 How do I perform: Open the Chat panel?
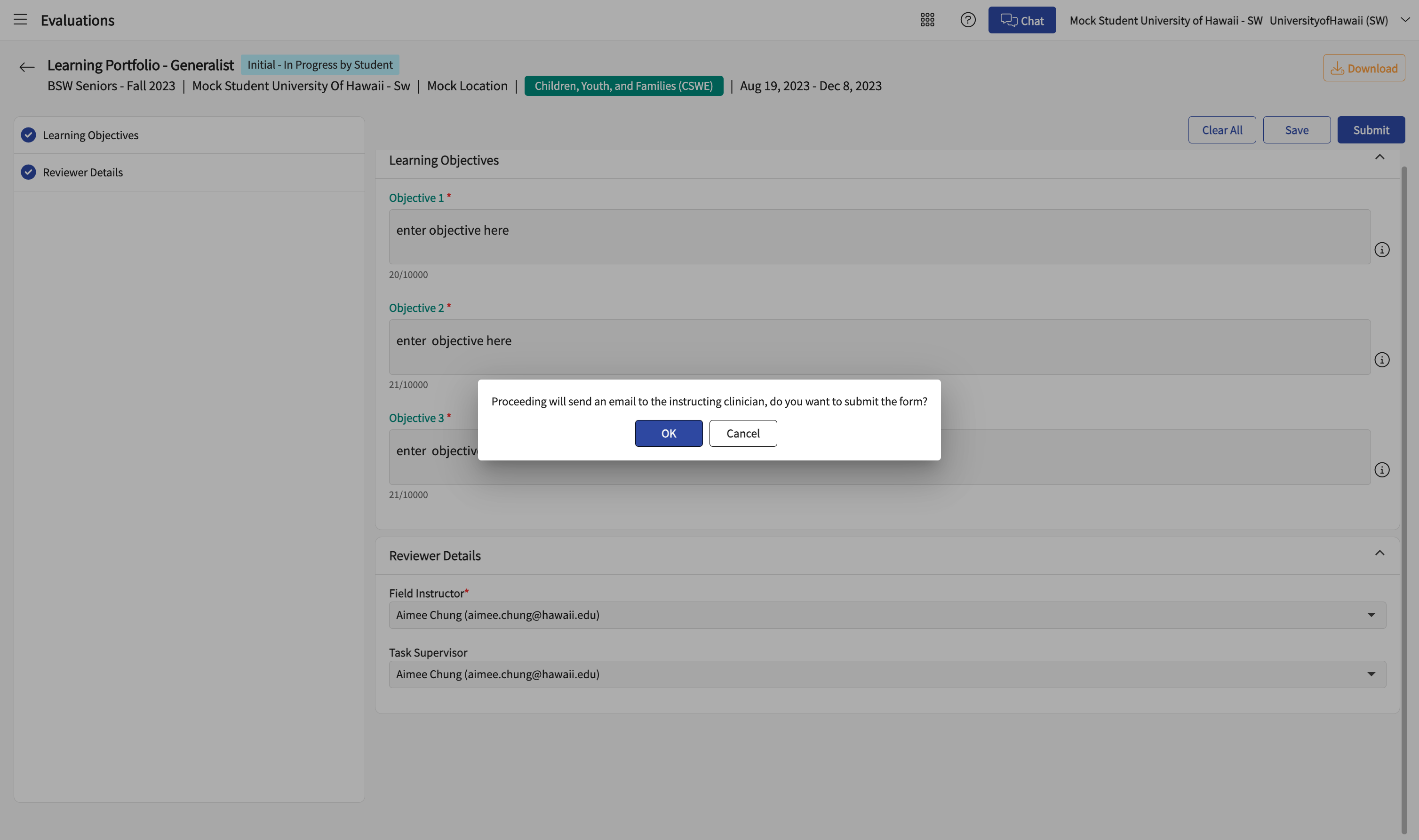(1022, 20)
